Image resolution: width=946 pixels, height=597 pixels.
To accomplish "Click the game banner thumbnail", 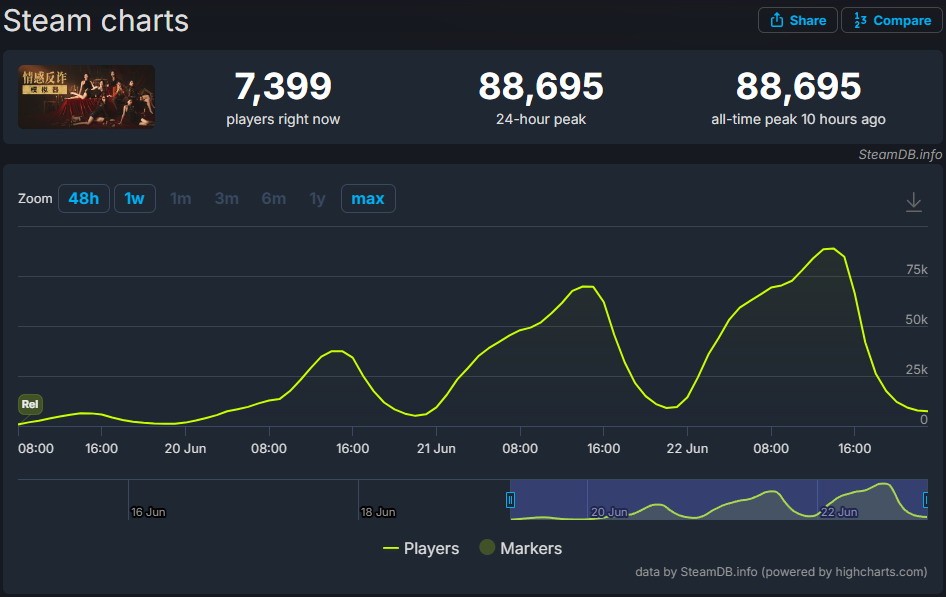I will click(86, 97).
